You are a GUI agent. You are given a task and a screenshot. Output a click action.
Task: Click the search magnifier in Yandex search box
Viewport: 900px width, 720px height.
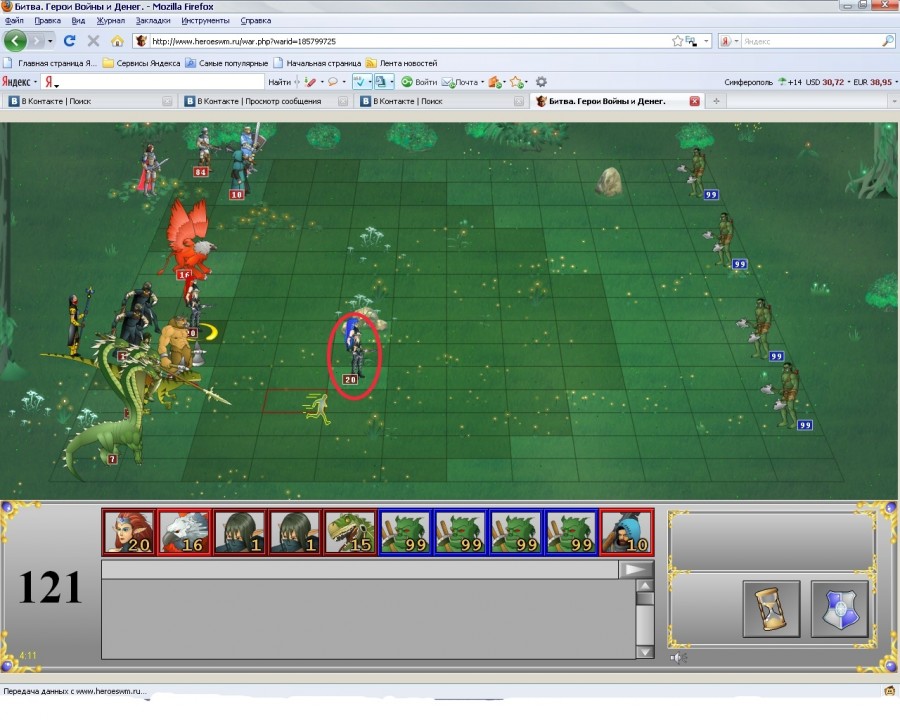pyautogui.click(x=887, y=41)
